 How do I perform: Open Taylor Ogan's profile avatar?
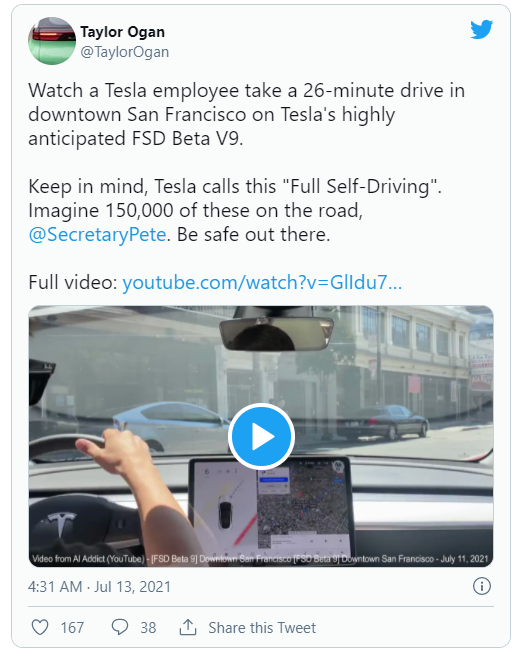click(52, 41)
